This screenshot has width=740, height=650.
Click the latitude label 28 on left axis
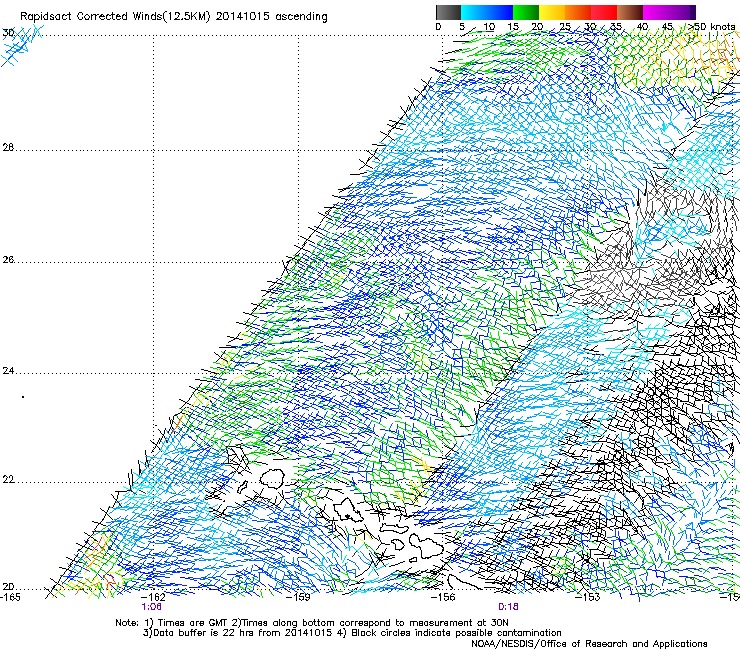coord(8,148)
